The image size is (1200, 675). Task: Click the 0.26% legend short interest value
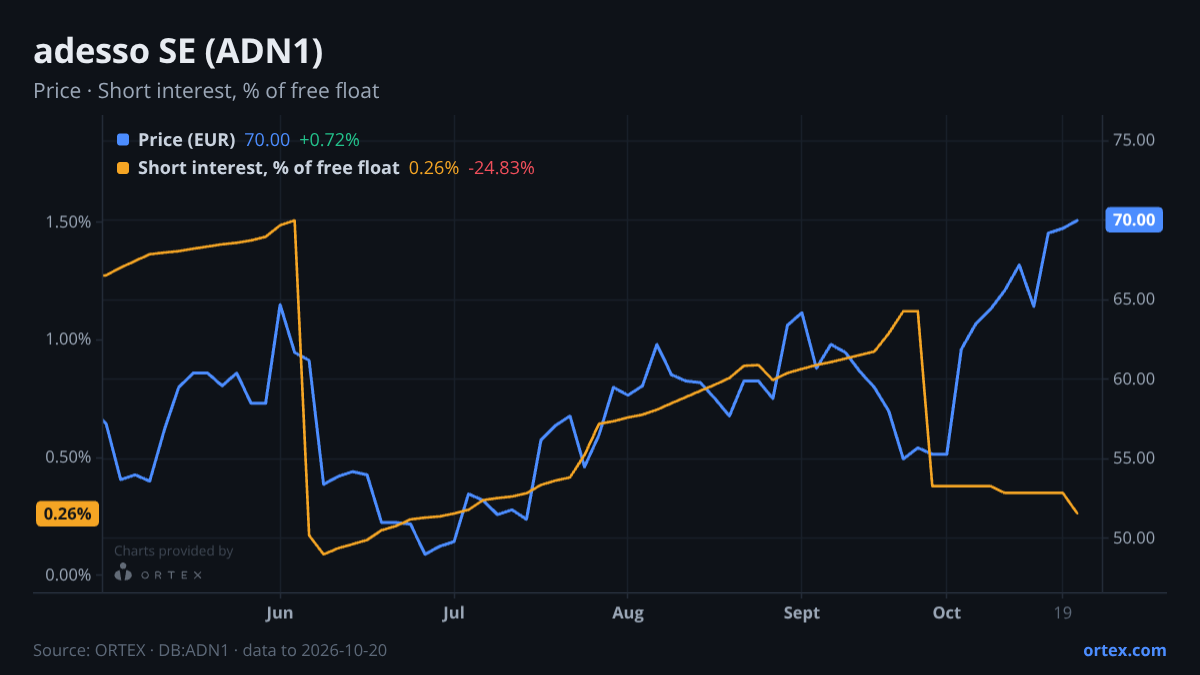[x=434, y=168]
